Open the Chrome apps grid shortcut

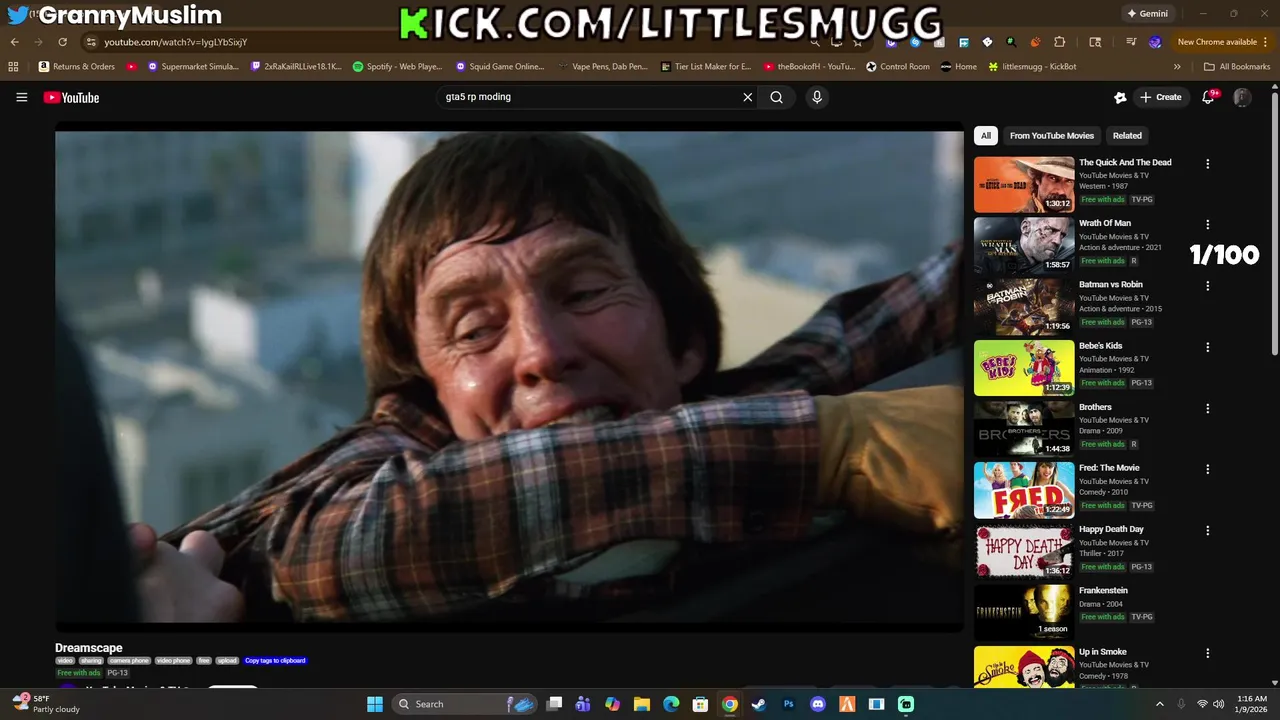click(x=13, y=67)
